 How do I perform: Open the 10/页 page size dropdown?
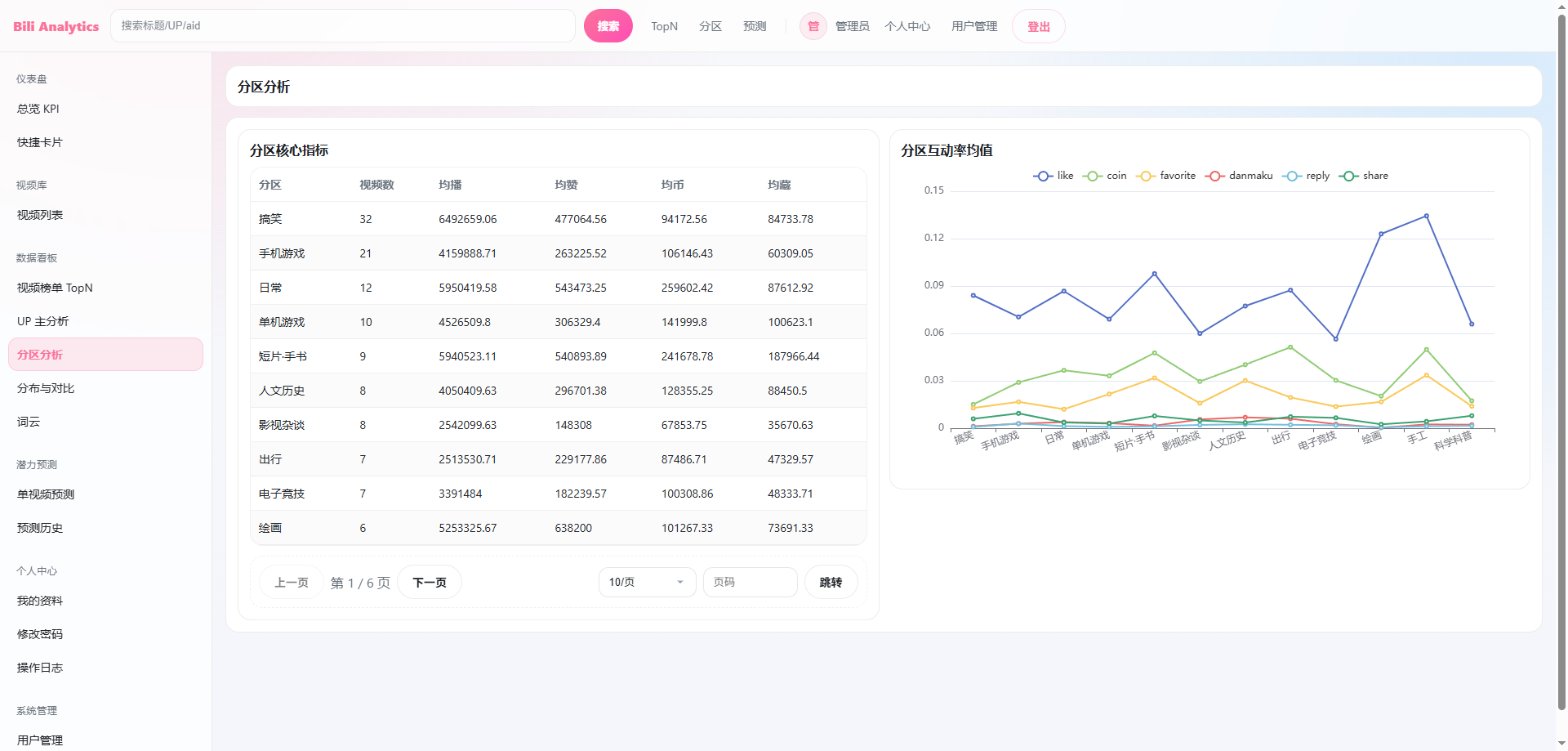[647, 582]
